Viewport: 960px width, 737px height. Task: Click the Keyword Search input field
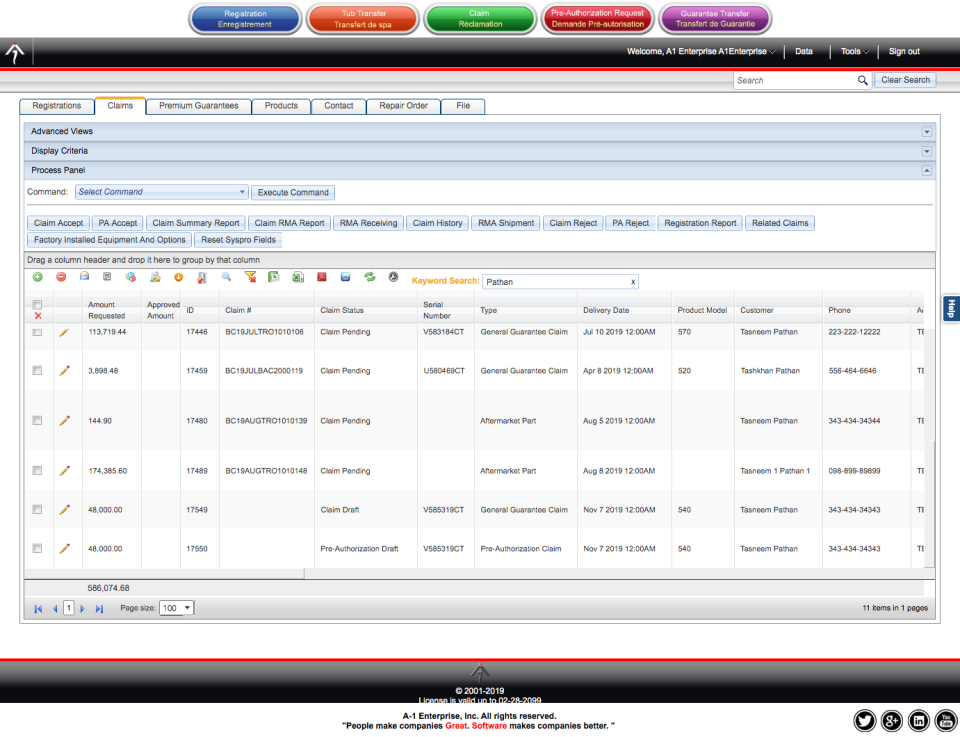(x=560, y=282)
